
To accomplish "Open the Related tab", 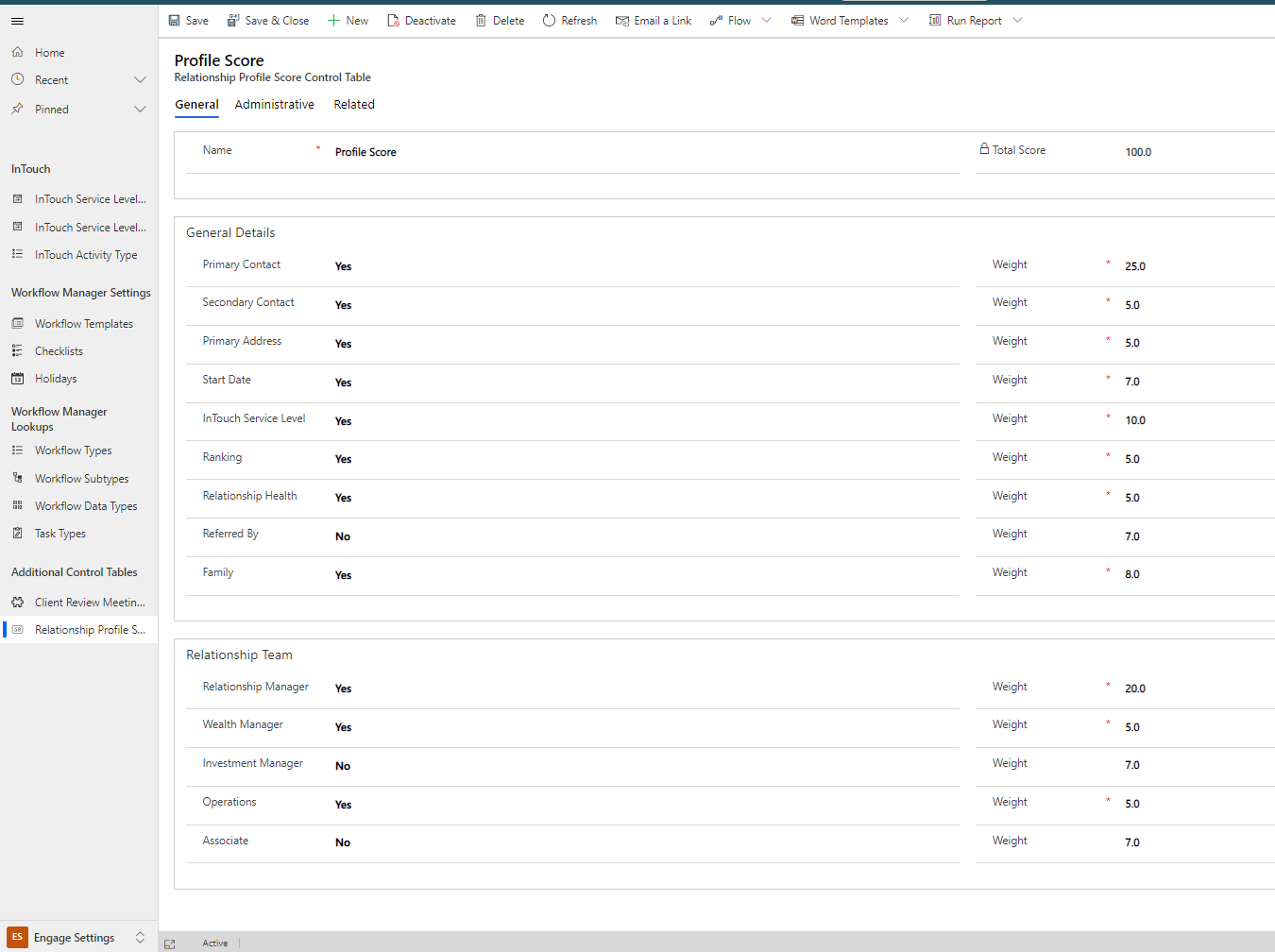I will [x=354, y=104].
